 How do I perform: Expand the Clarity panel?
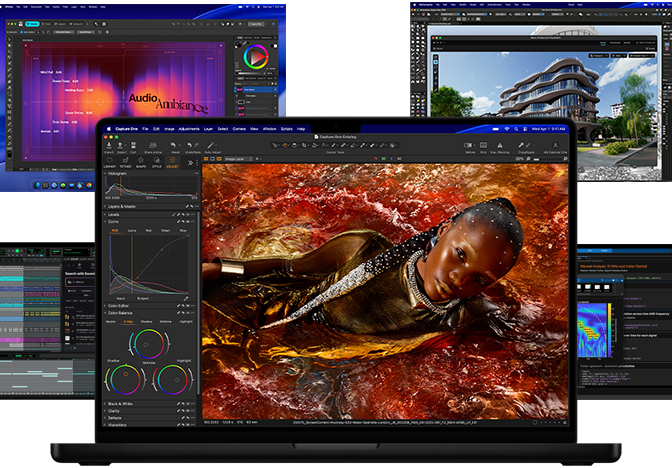106,411
